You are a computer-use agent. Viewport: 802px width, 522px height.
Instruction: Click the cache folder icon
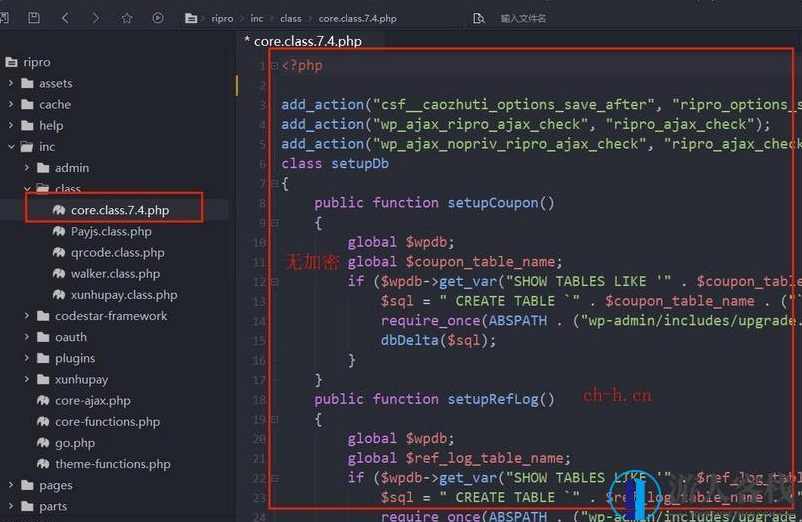(28, 104)
